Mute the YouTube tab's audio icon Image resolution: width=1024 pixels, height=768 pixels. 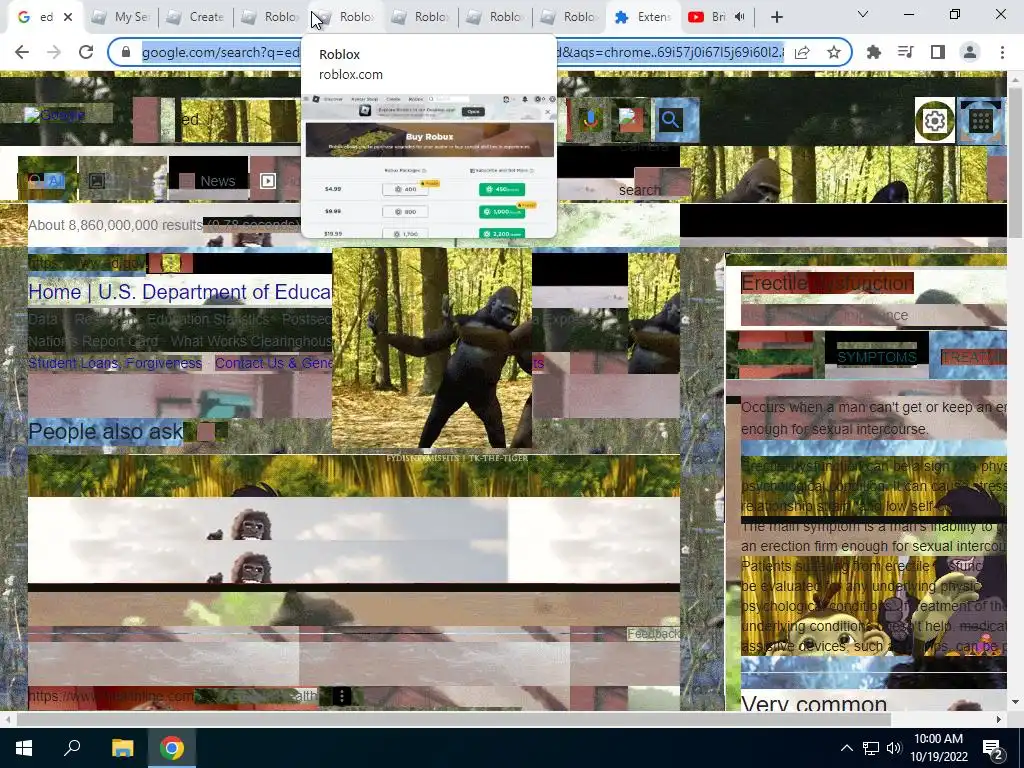pyautogui.click(x=739, y=17)
